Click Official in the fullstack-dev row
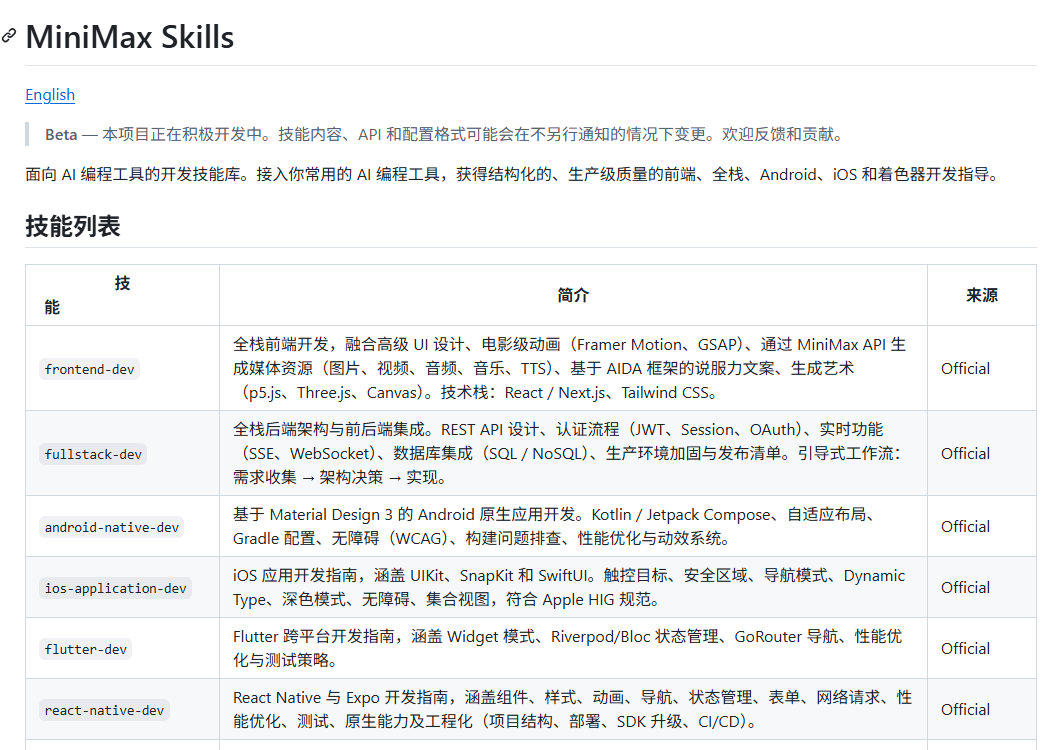The image size is (1059, 750). (965, 453)
